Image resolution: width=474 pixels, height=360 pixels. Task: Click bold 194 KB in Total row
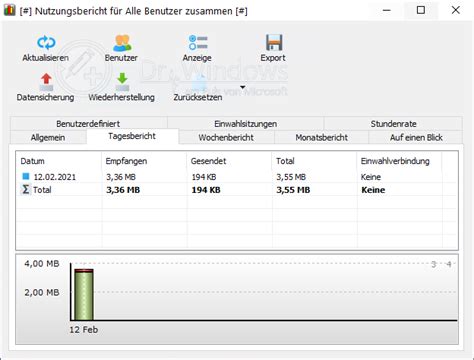tap(206, 190)
